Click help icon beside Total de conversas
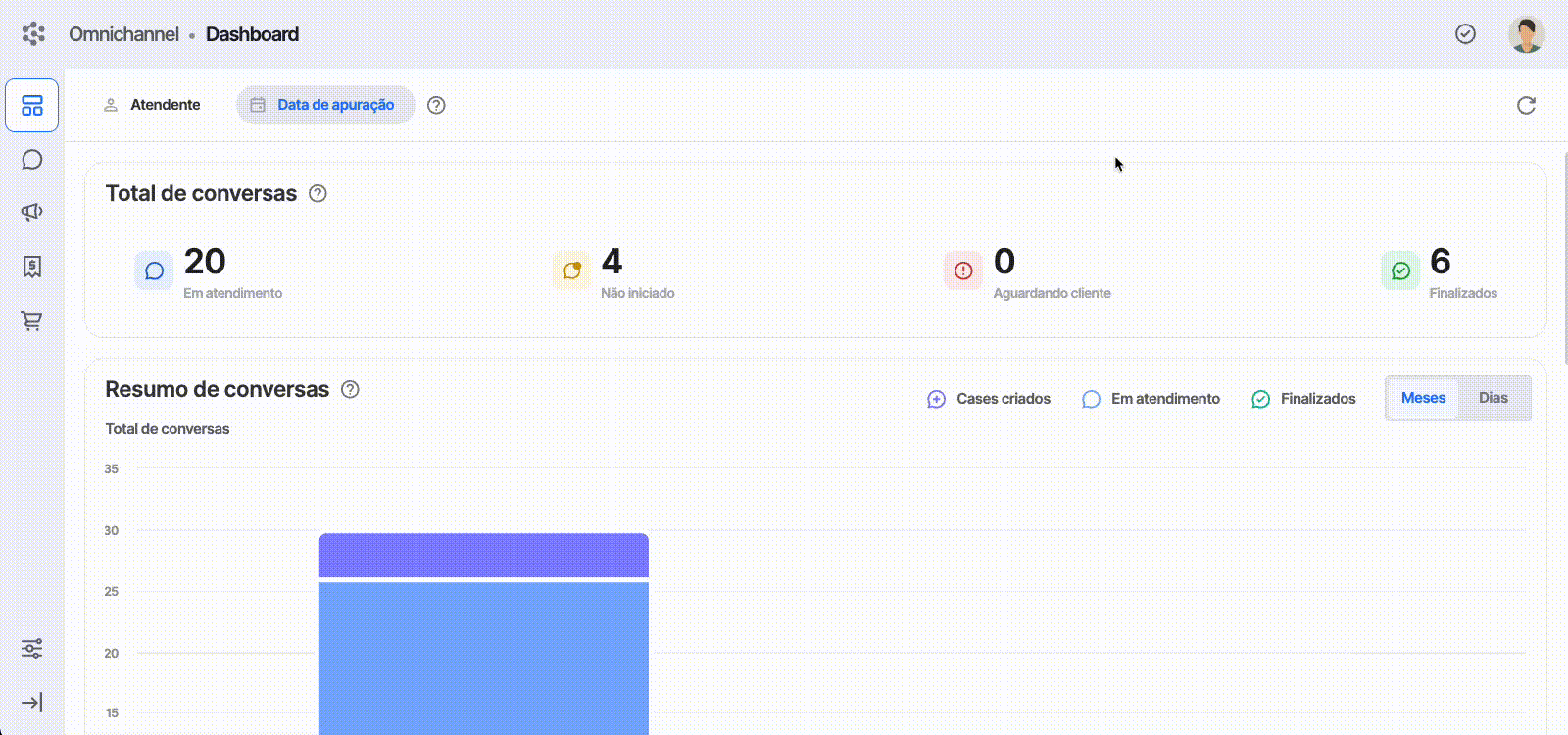 tap(318, 193)
